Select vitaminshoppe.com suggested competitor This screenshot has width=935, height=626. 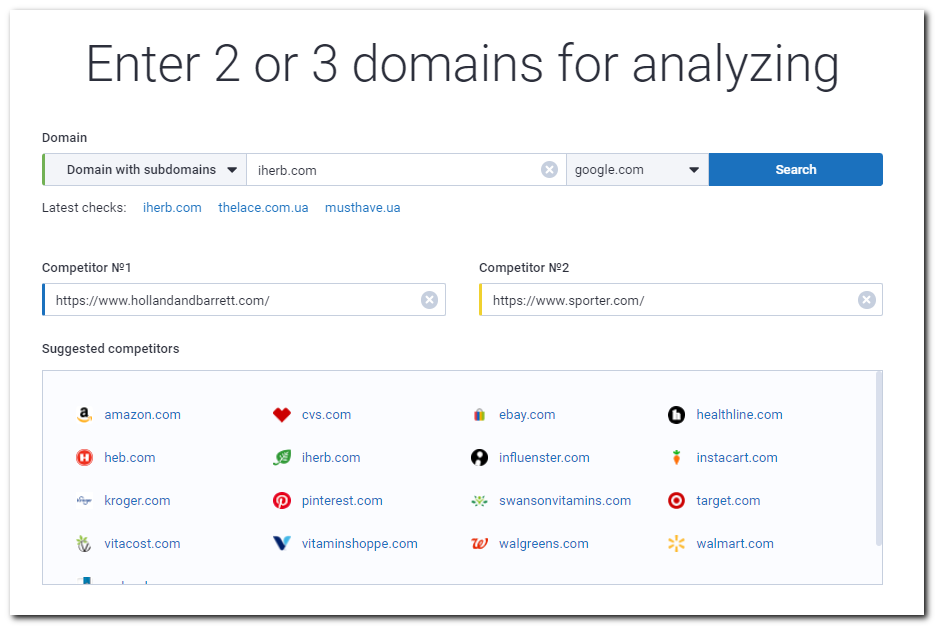point(360,543)
